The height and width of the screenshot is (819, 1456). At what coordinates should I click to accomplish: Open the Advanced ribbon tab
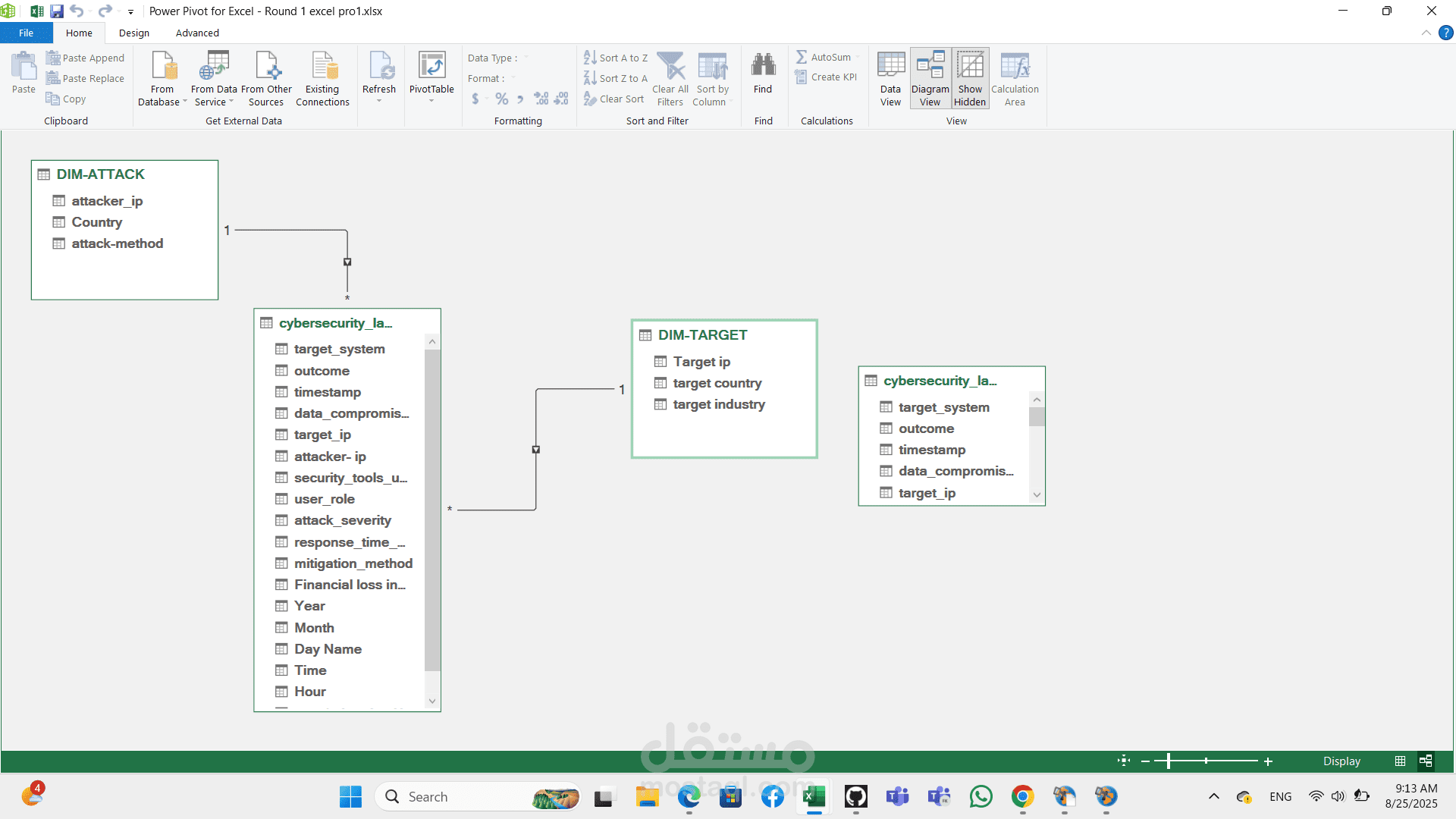tap(197, 33)
